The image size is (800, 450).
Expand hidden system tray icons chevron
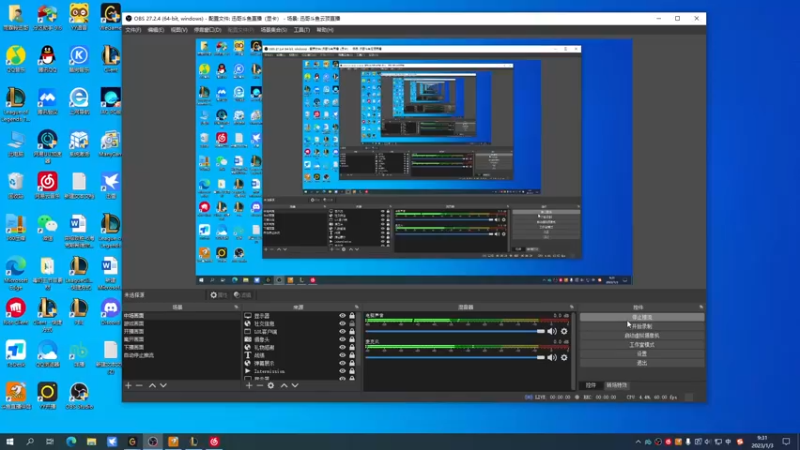tap(638, 442)
